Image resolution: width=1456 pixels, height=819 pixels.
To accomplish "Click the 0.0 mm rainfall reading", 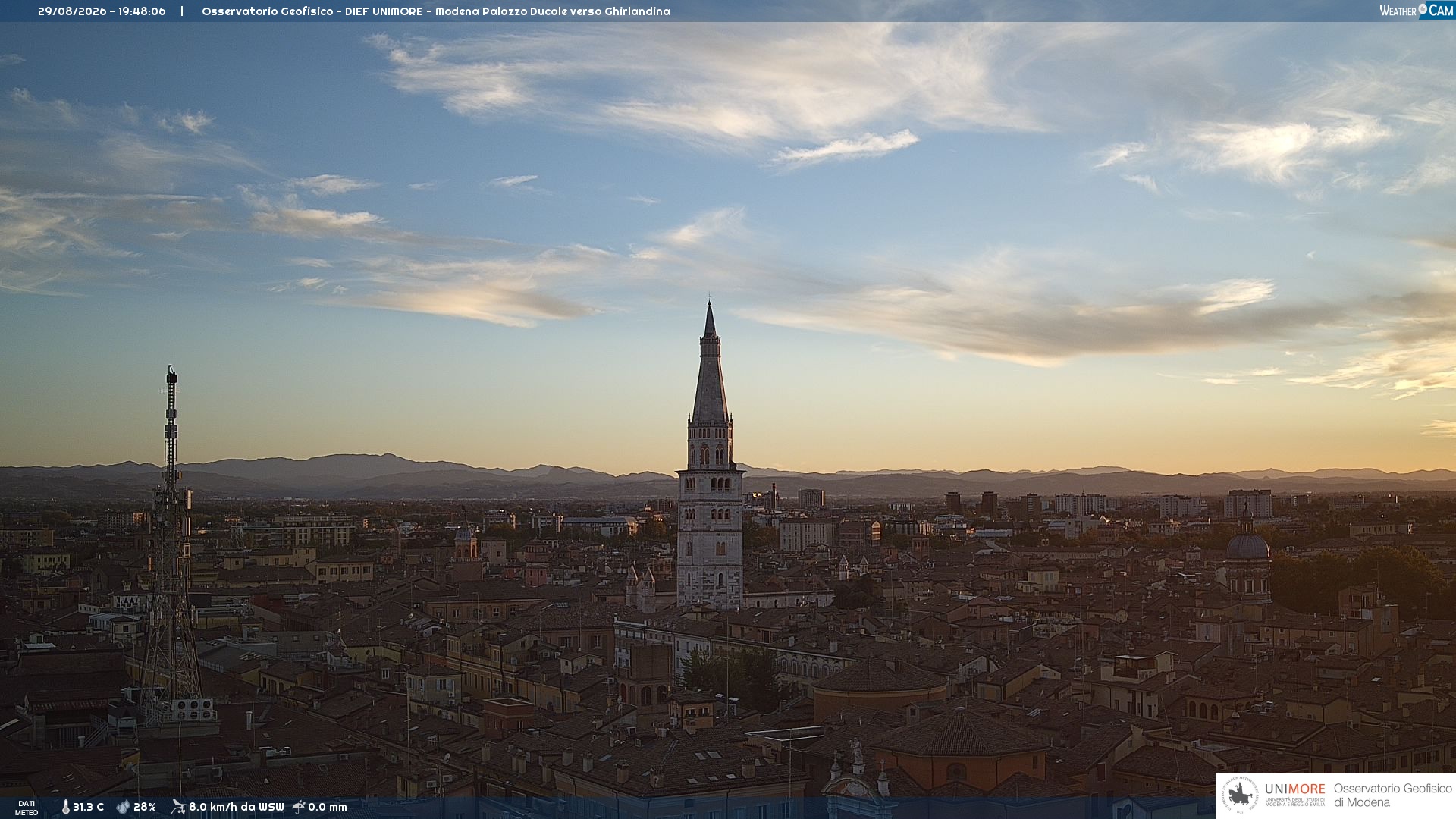I will tap(328, 807).
